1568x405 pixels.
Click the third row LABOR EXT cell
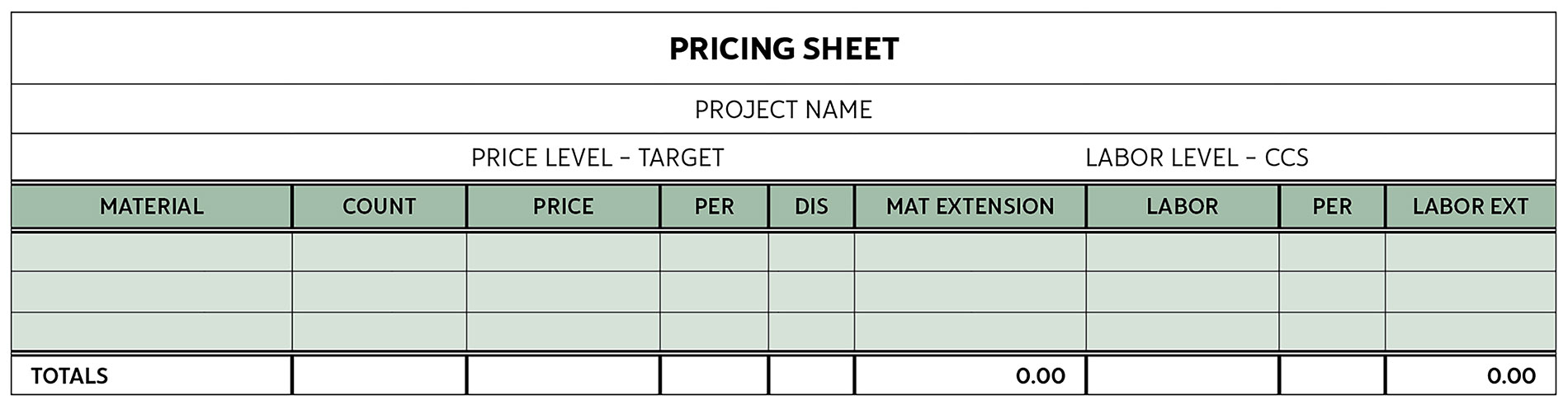click(x=1470, y=331)
